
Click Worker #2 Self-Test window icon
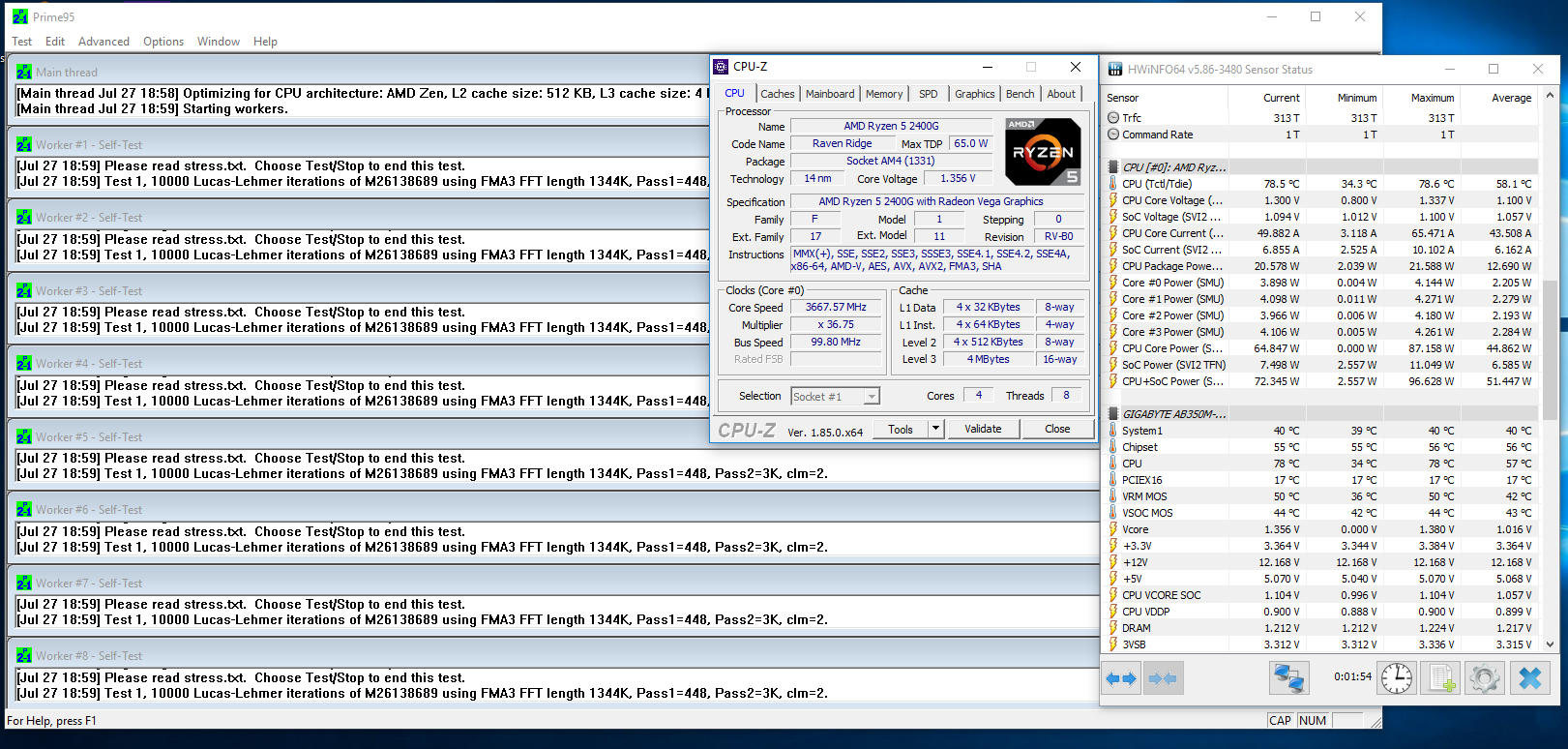click(x=24, y=218)
